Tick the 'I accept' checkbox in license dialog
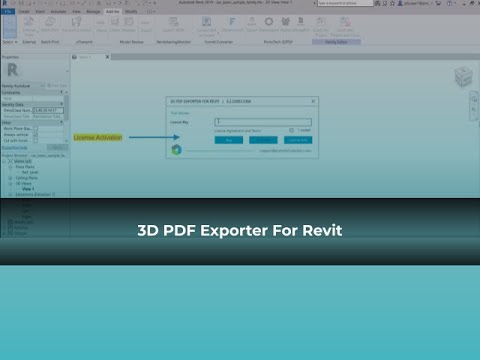480x360 pixels. pyautogui.click(x=291, y=130)
